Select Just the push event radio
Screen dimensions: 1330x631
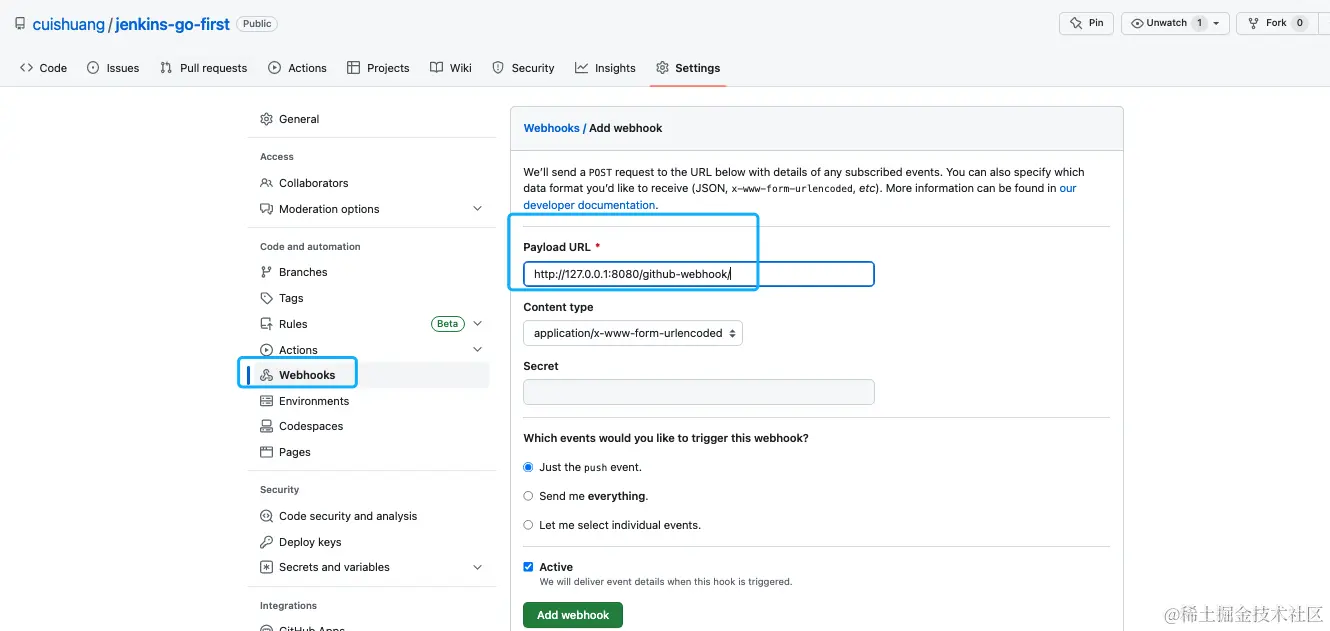(529, 467)
